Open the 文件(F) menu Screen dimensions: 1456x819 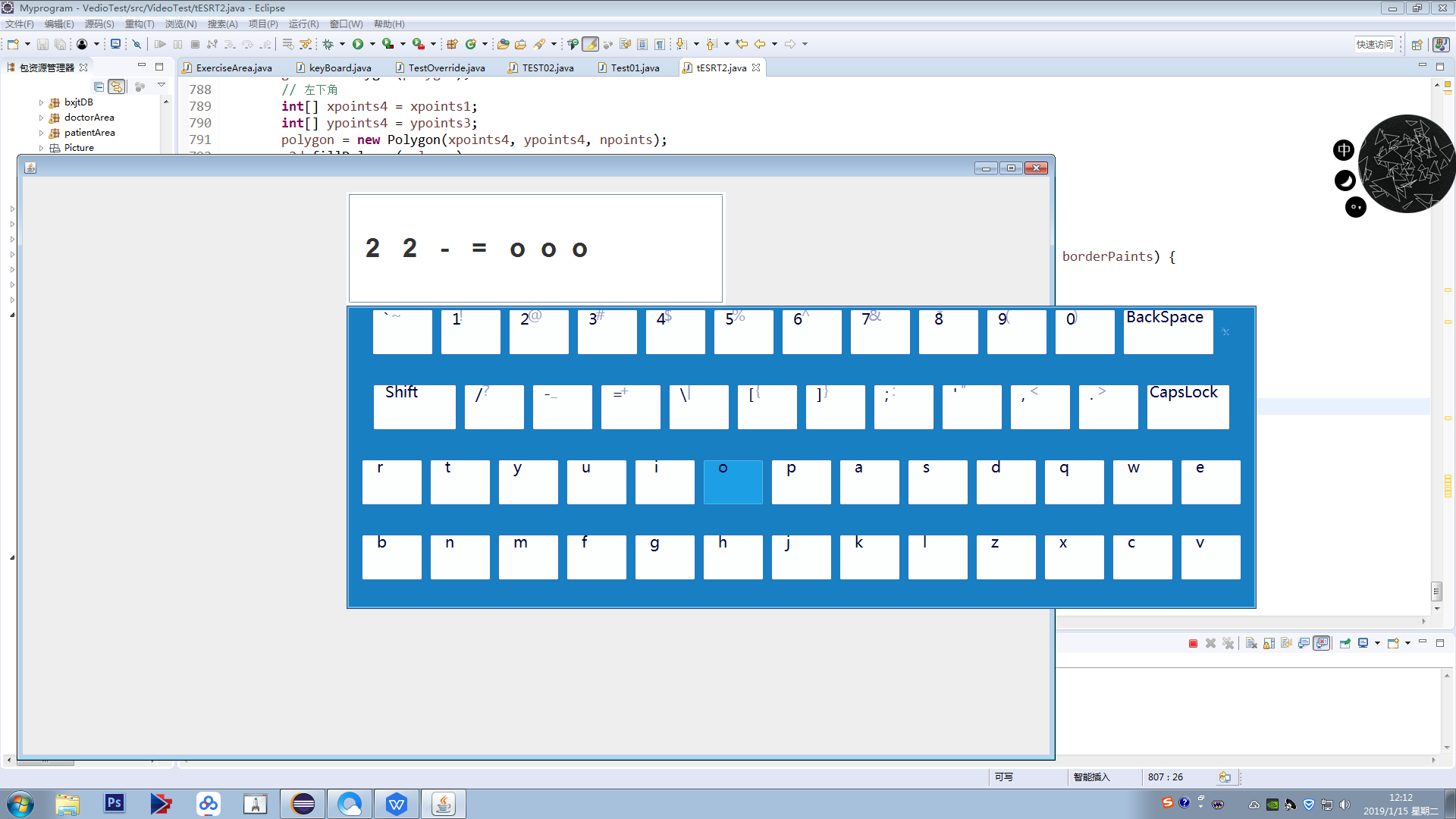(20, 24)
